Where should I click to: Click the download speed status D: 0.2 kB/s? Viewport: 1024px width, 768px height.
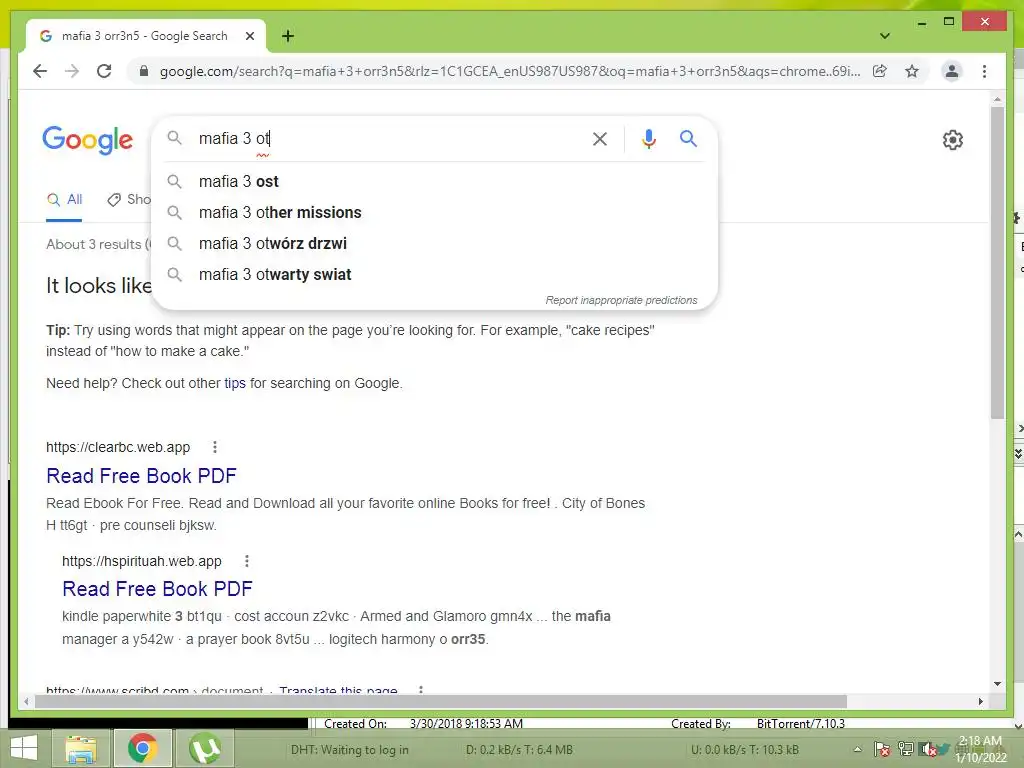pos(519,750)
